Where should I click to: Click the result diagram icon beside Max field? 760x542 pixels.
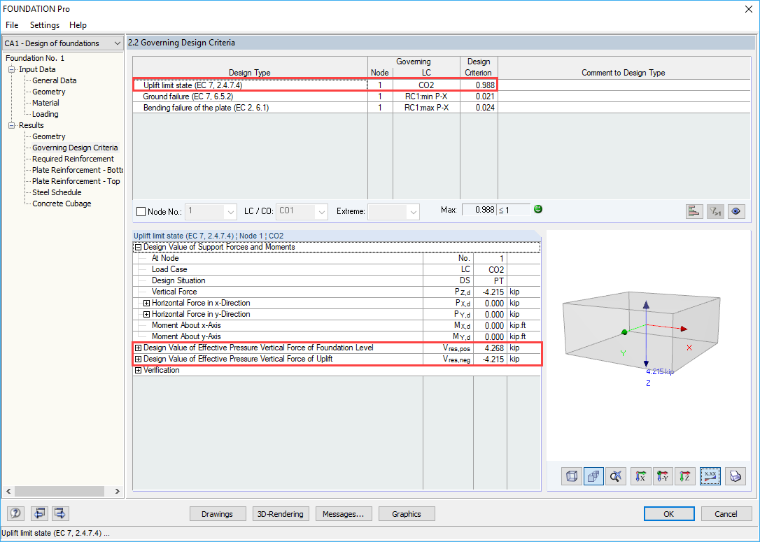[x=694, y=211]
